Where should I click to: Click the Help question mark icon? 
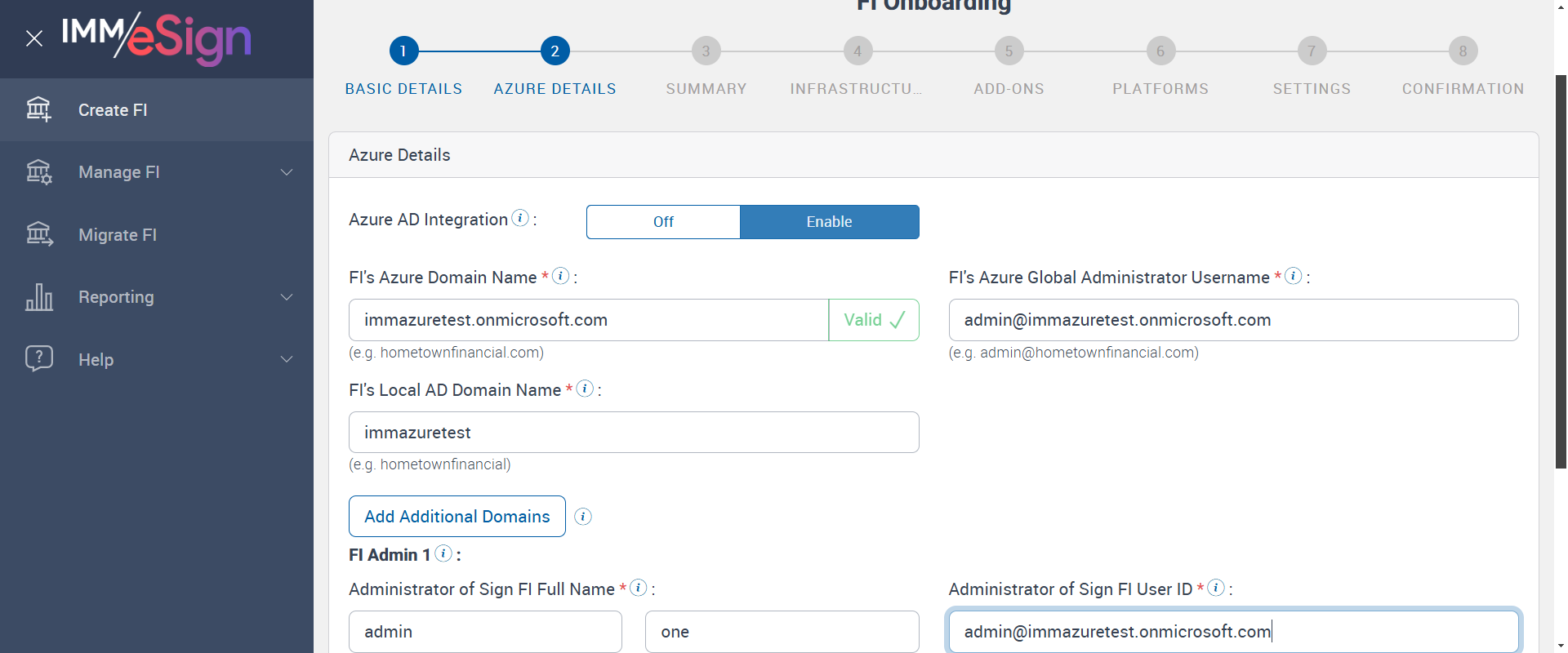38,359
